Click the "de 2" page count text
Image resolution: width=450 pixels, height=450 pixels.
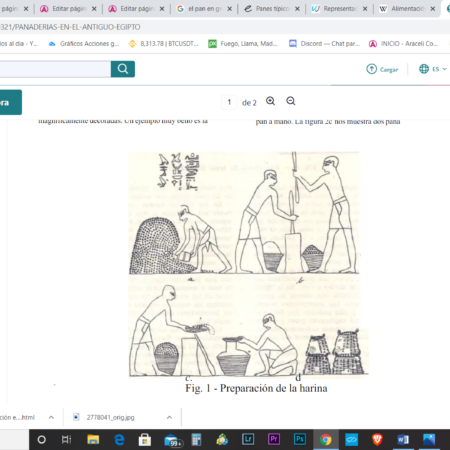pyautogui.click(x=249, y=103)
